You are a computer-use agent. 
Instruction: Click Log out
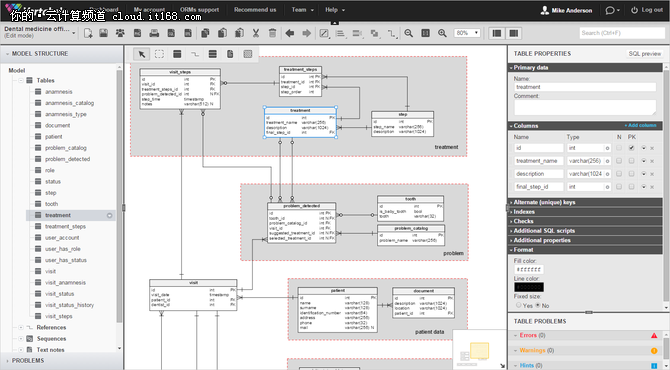point(647,10)
